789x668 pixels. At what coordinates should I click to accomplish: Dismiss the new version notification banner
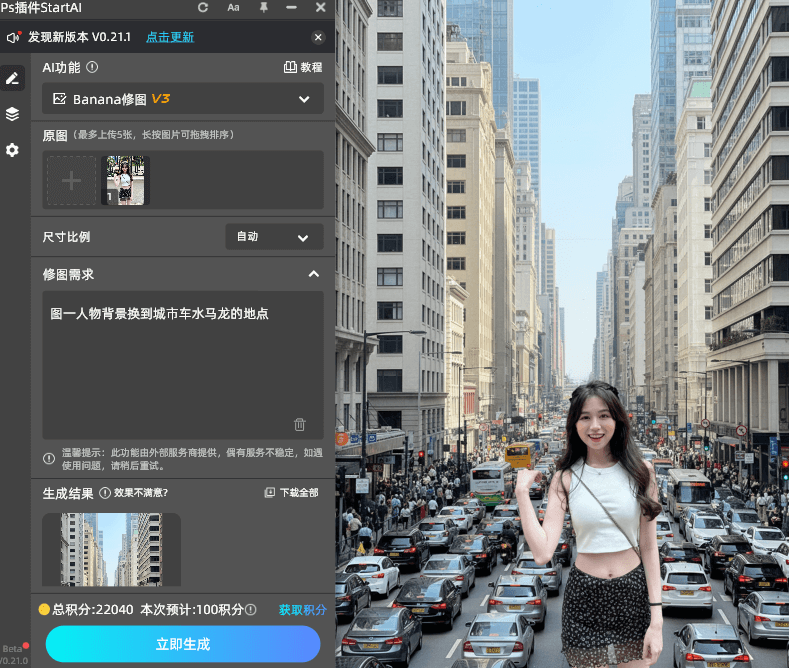[318, 37]
